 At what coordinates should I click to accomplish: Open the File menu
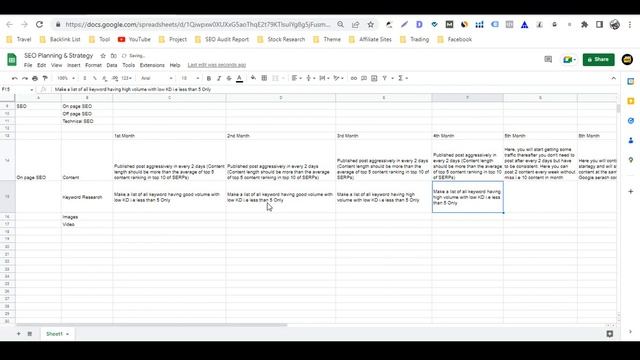(x=28, y=65)
